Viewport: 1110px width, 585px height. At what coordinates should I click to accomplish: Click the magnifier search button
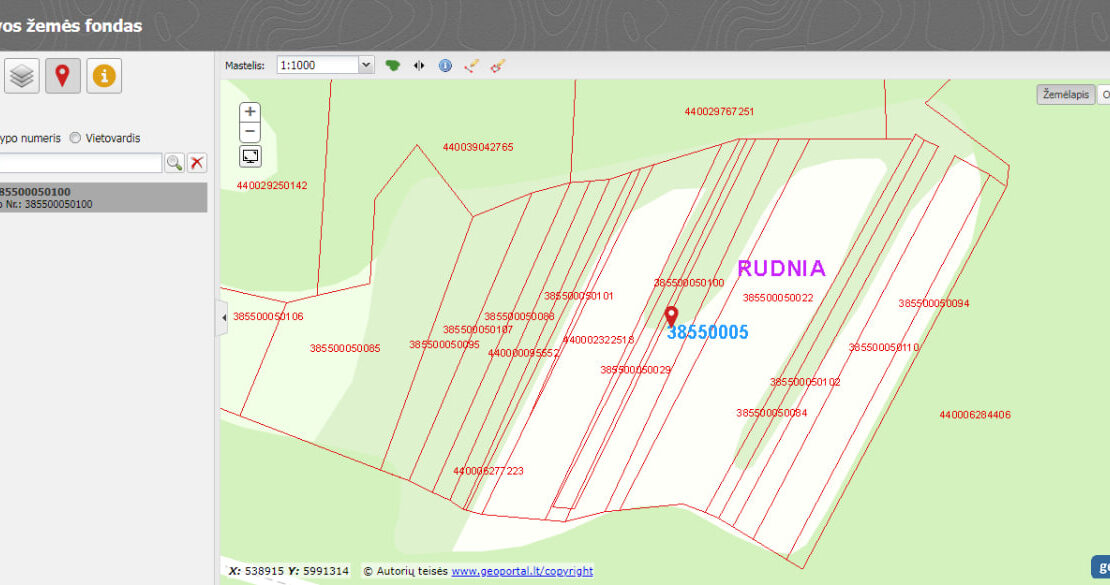point(174,163)
